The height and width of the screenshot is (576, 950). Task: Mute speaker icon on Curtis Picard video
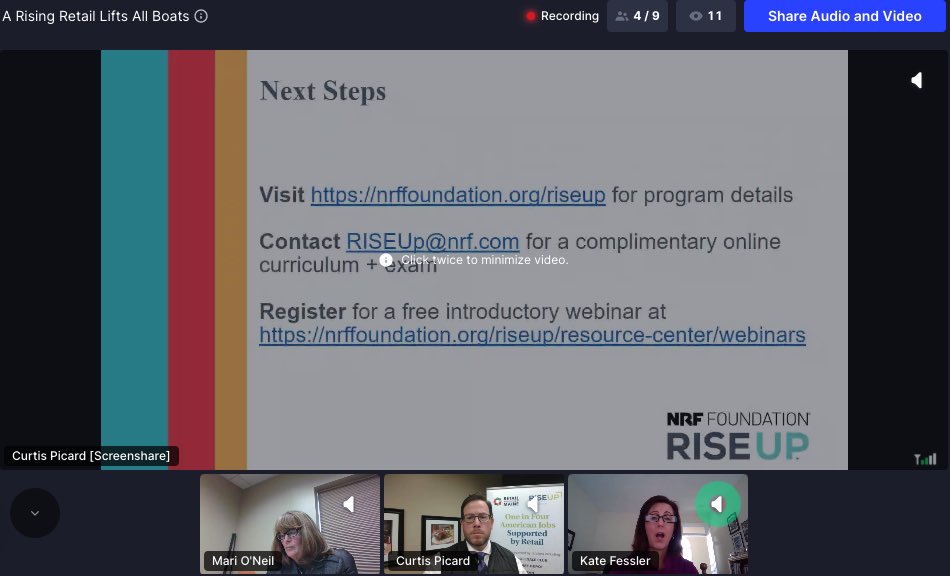(533, 504)
